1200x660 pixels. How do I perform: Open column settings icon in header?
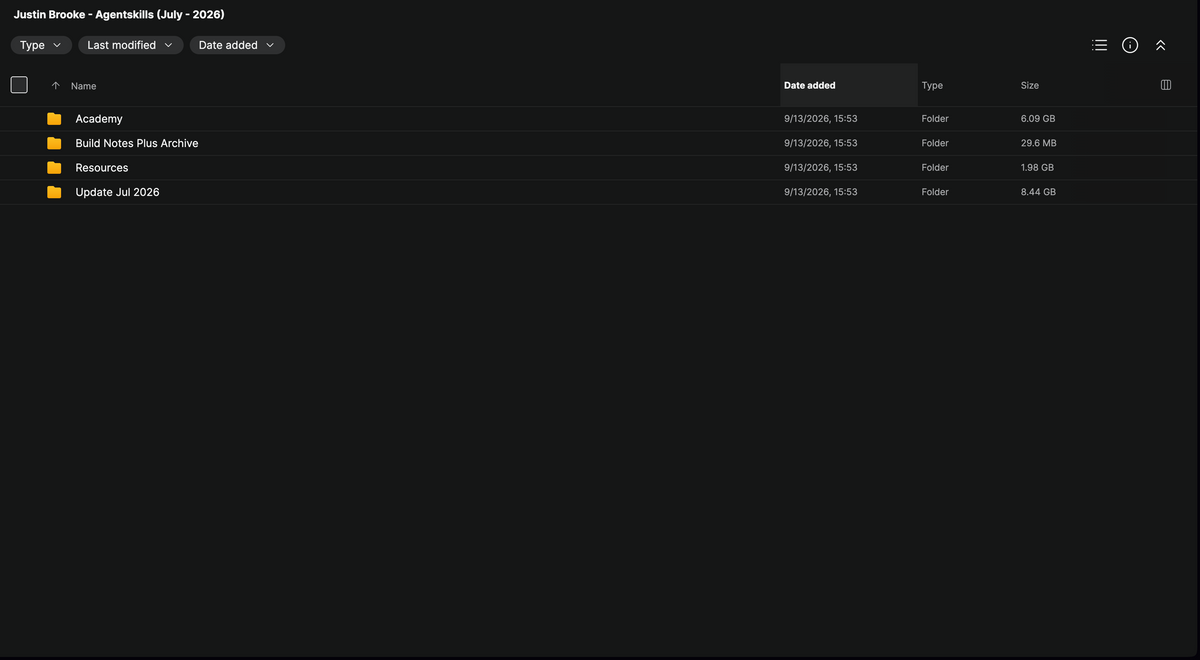(x=1165, y=85)
